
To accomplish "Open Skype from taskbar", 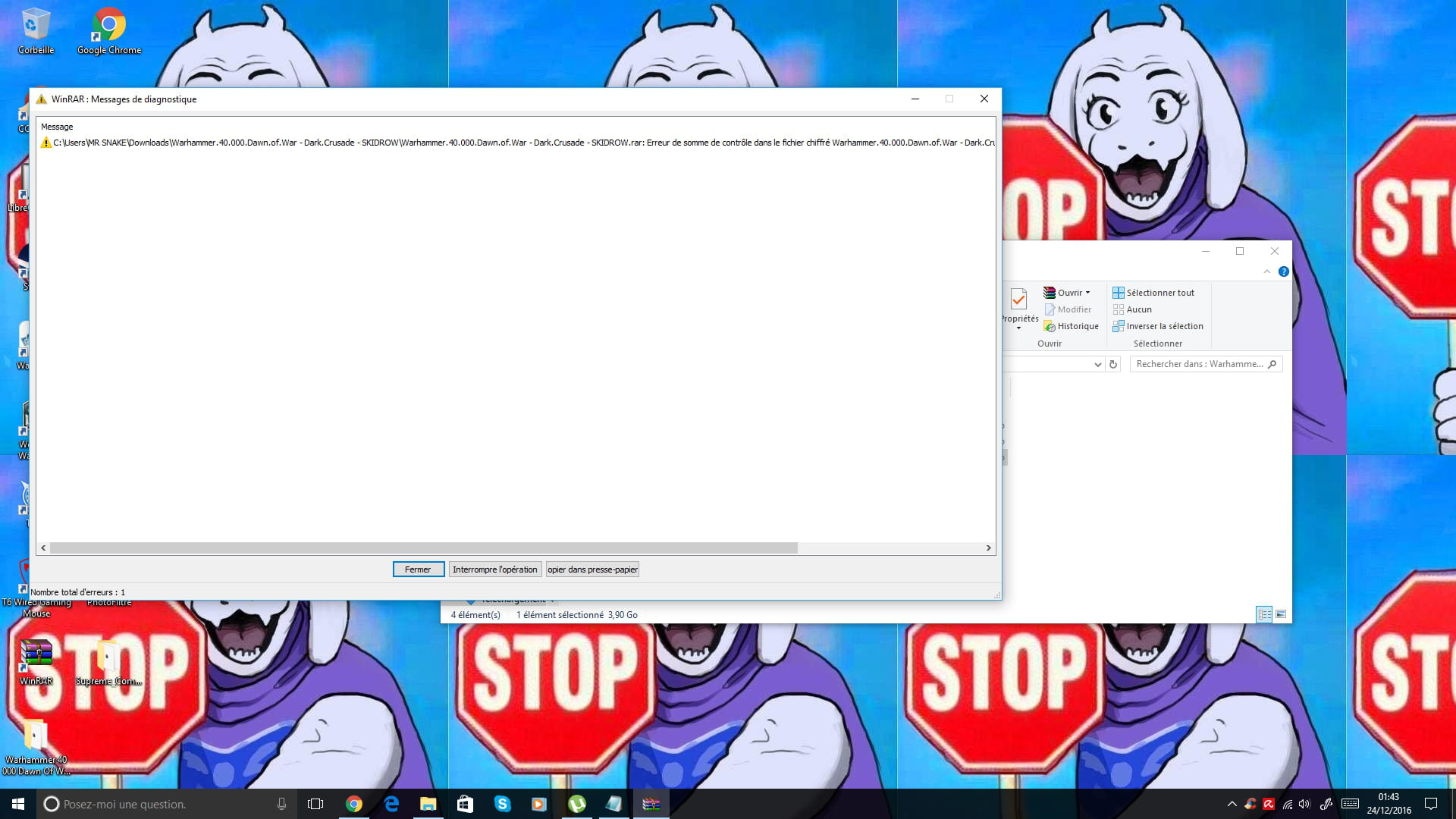I will point(503,804).
